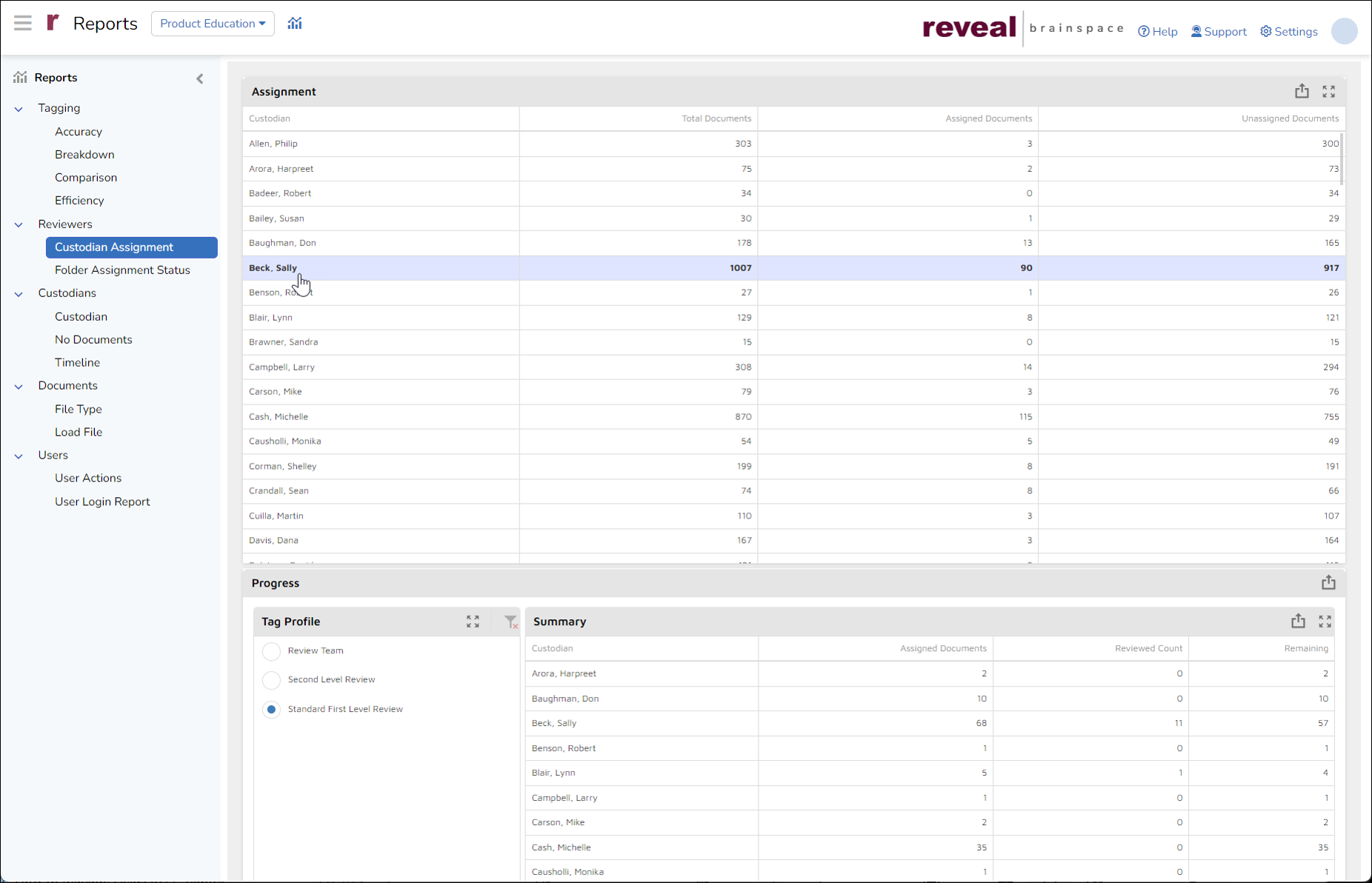Open the Product Education project dropdown
1372x883 pixels.
pyautogui.click(x=213, y=23)
